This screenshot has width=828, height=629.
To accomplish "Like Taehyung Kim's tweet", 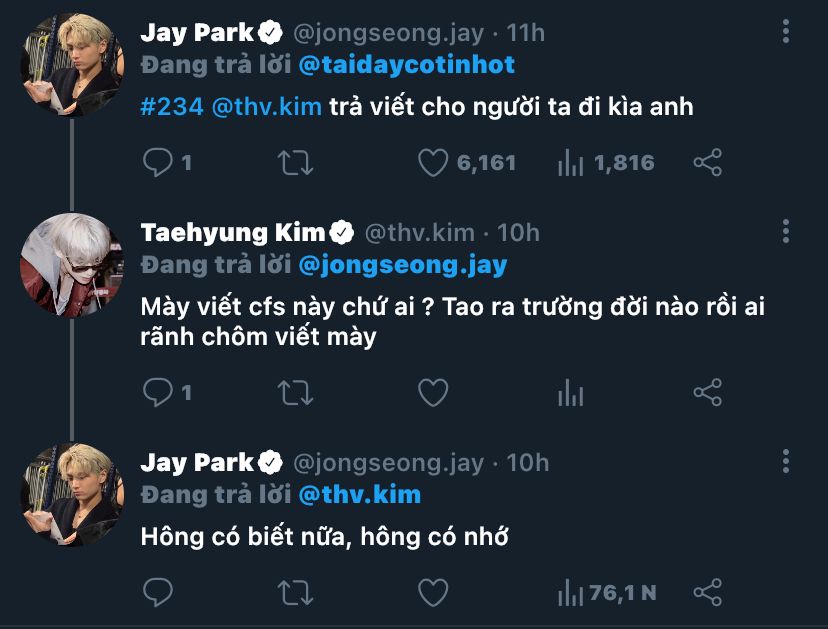I will click(x=432, y=393).
